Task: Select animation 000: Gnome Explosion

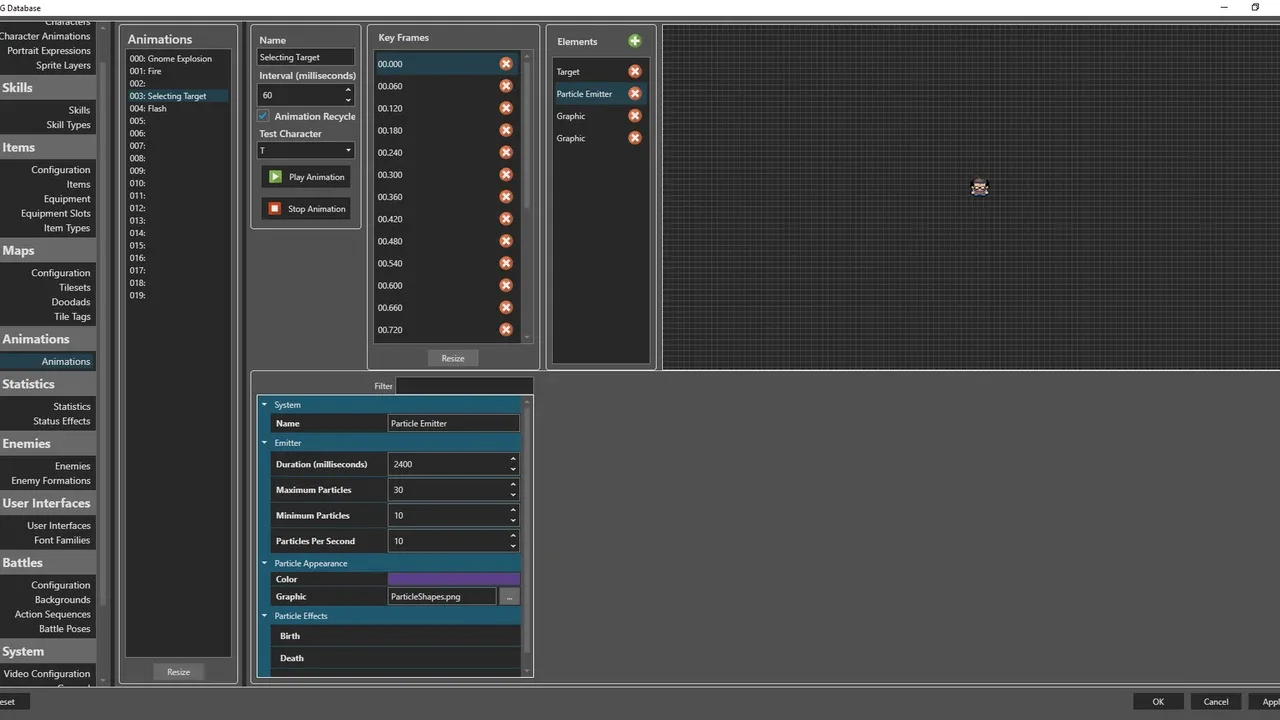Action: click(170, 59)
